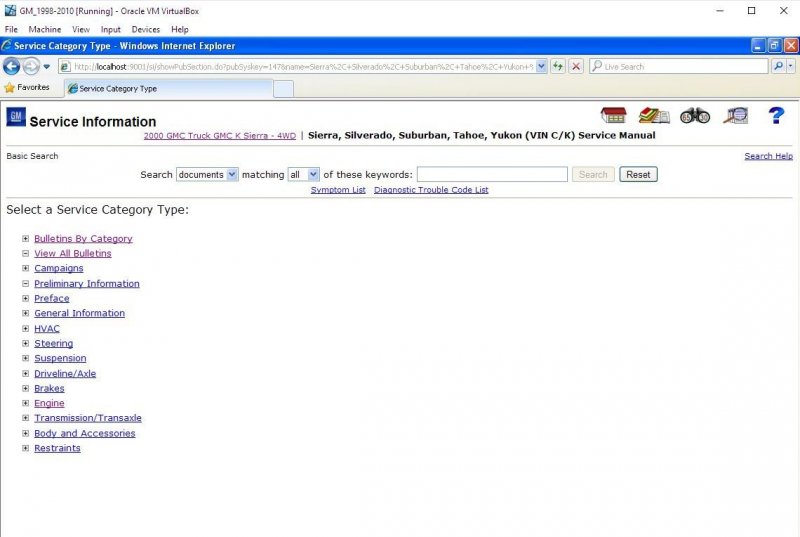
Task: Expand the Restraints category plus box
Action: (26, 449)
